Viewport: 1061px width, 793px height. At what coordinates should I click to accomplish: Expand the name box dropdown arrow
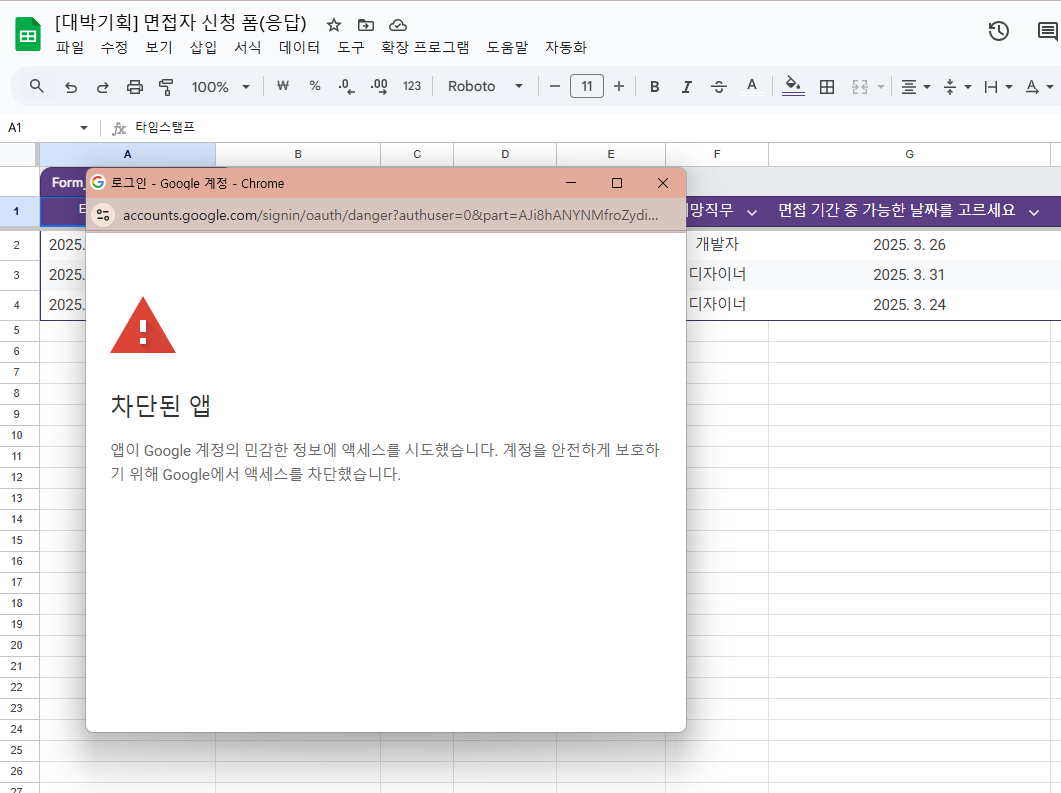tap(84, 127)
